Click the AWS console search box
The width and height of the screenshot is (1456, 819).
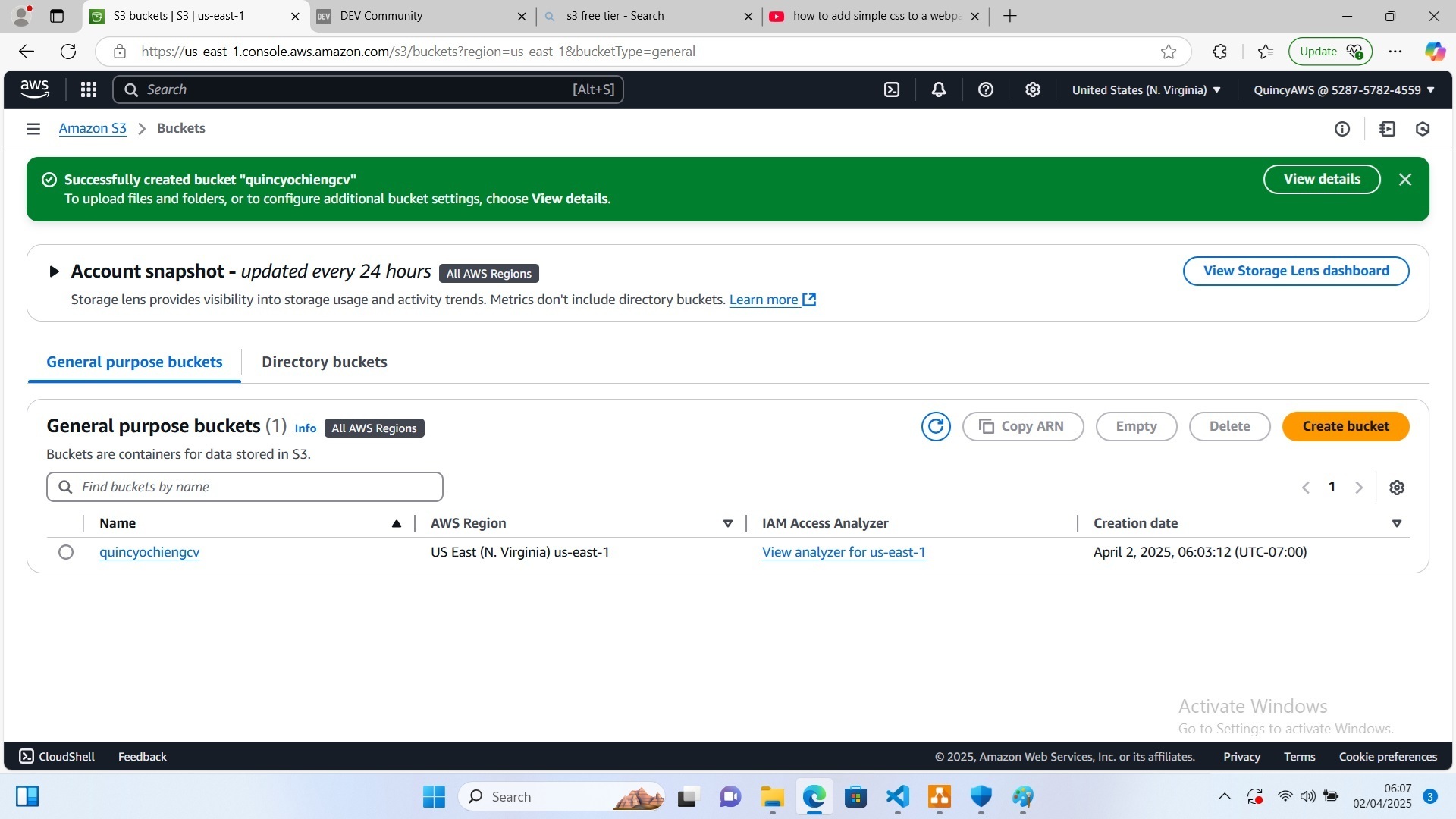(368, 89)
